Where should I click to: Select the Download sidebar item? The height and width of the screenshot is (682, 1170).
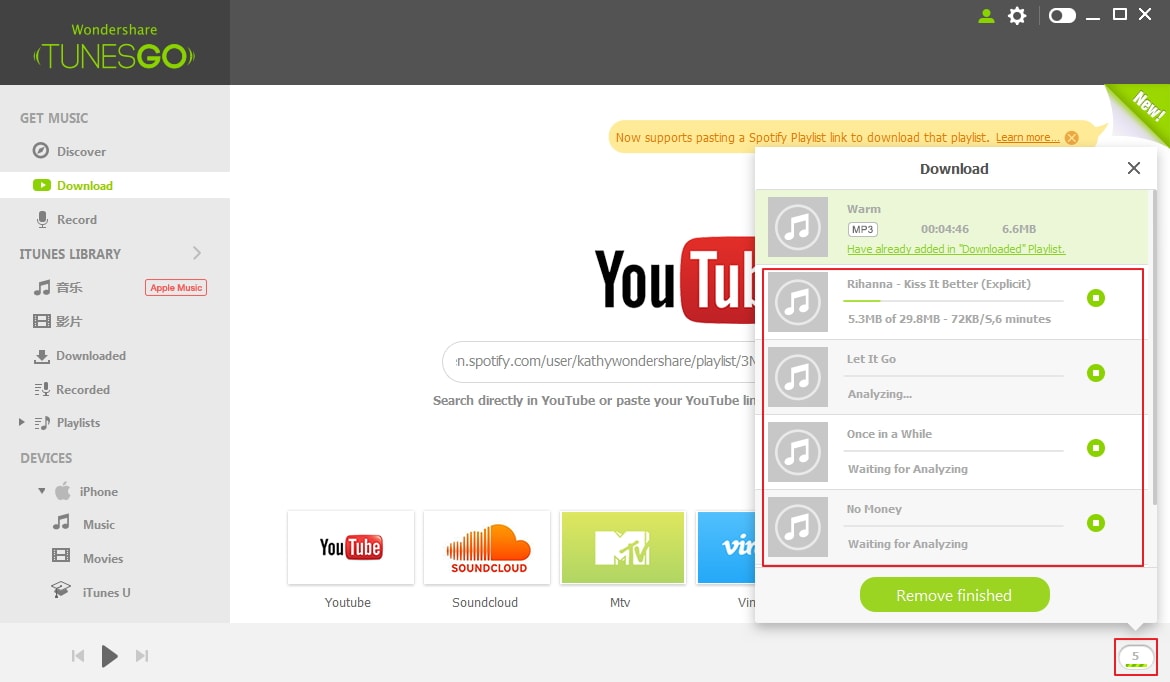pyautogui.click(x=115, y=185)
